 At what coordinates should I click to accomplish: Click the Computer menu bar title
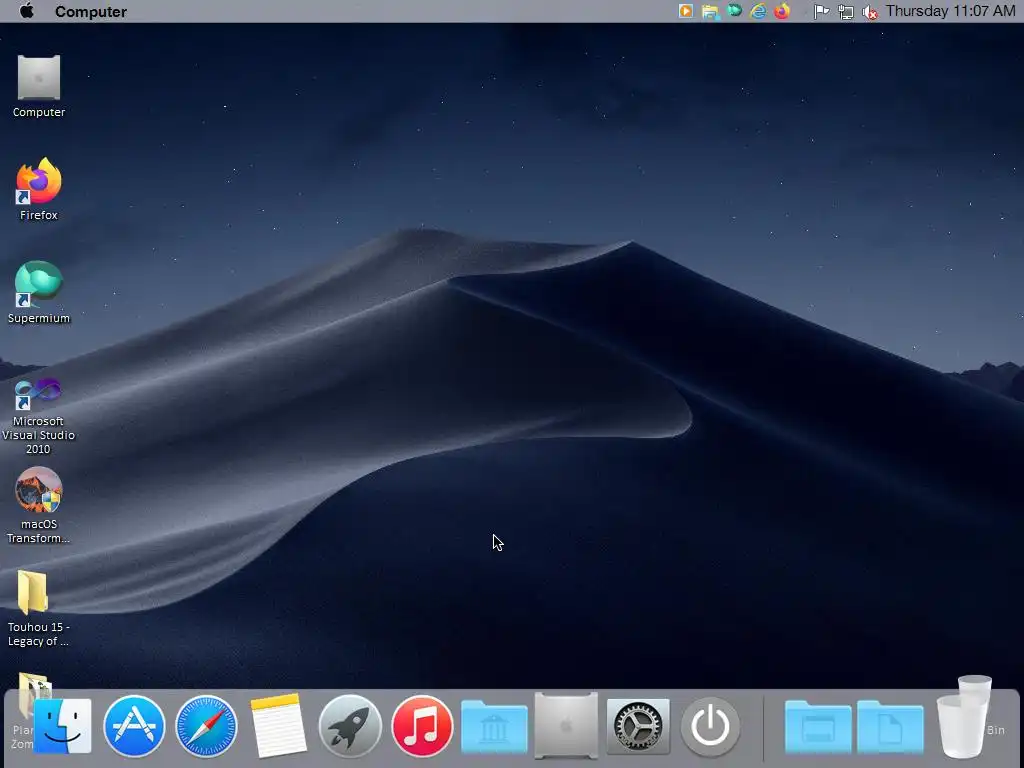coord(91,12)
